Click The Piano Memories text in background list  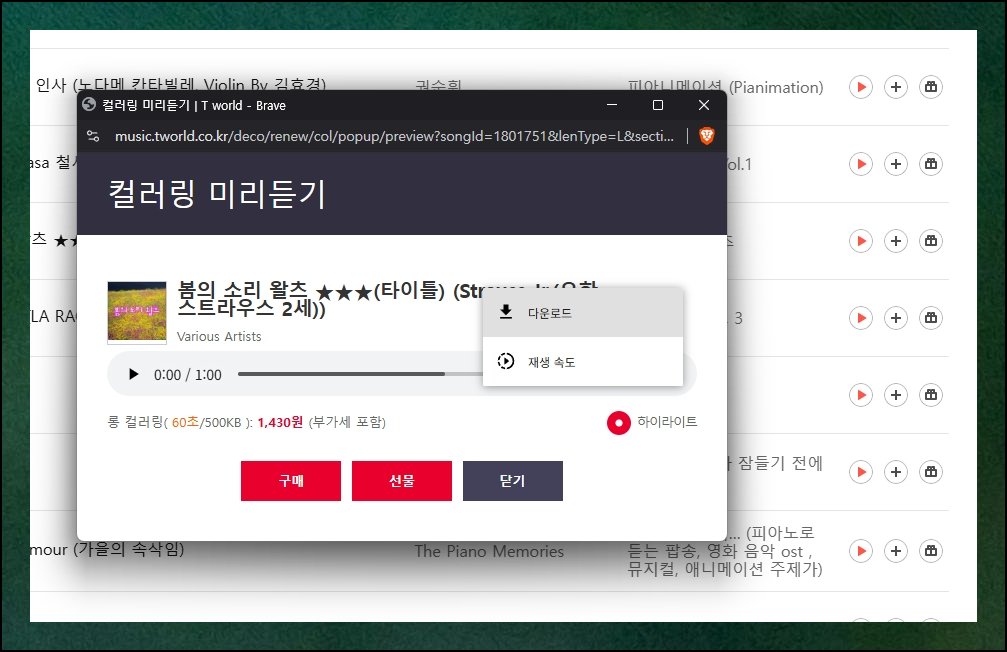pyautogui.click(x=489, y=551)
